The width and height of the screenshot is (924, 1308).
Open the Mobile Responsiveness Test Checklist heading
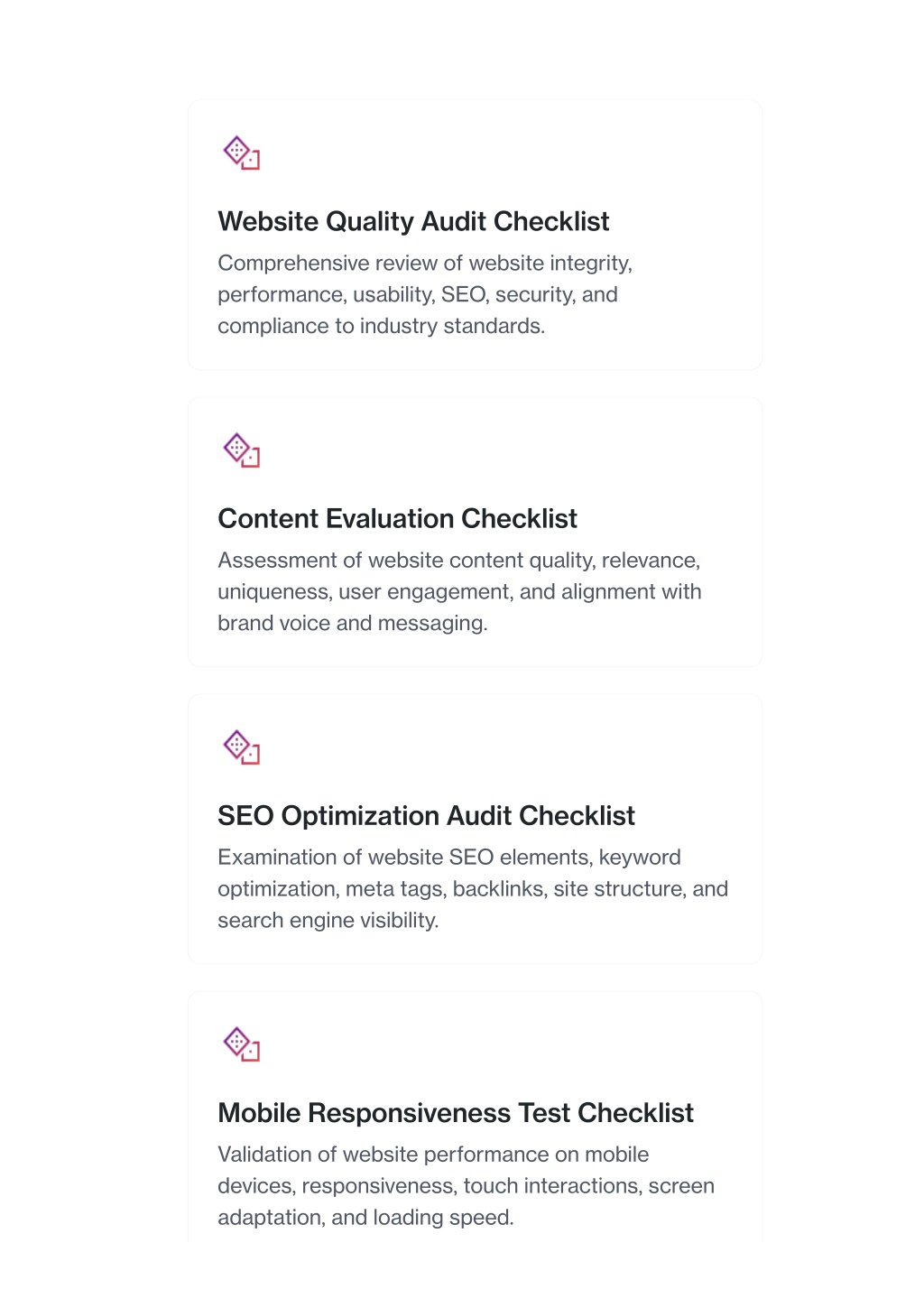[456, 1112]
